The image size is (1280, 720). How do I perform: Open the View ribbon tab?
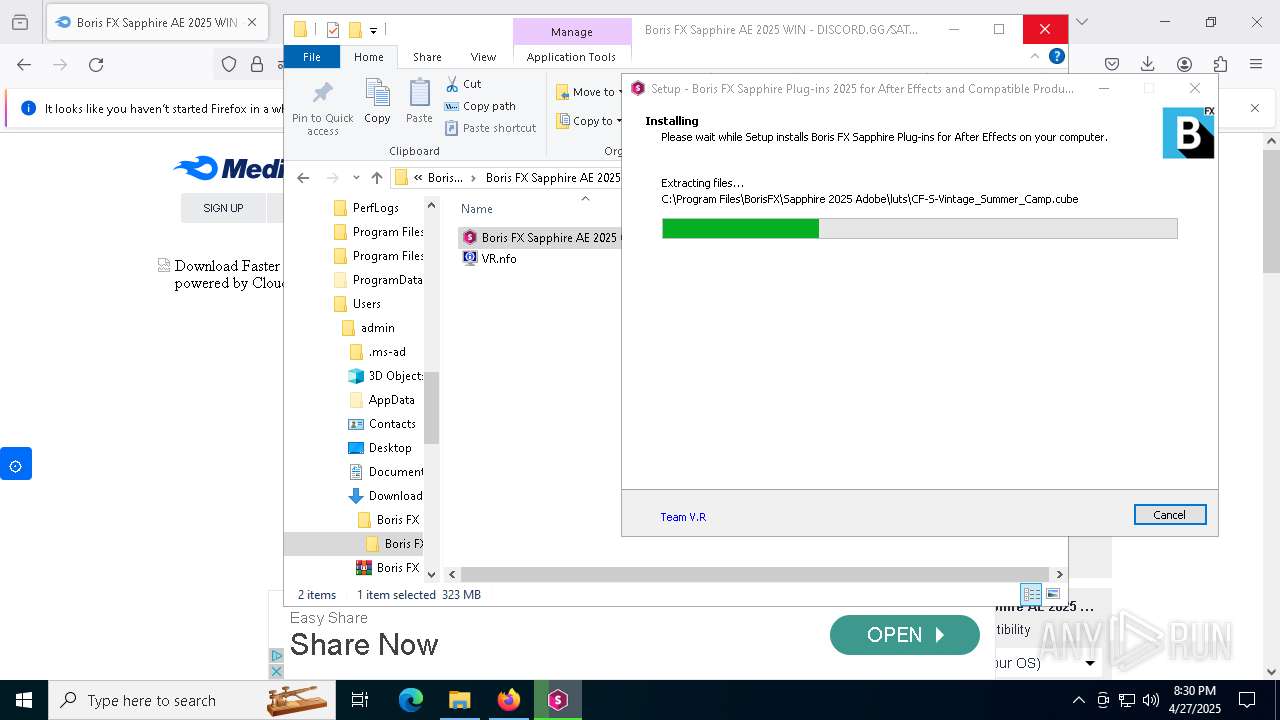tap(483, 57)
